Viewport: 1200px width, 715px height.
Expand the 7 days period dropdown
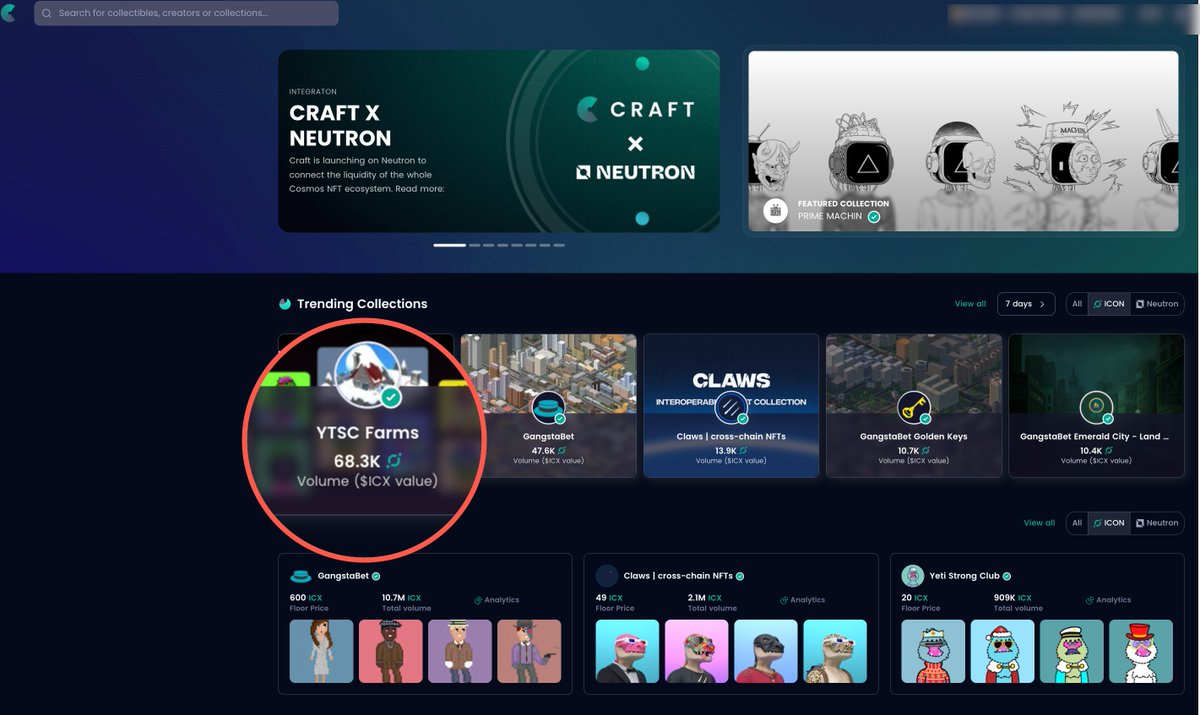1026,304
